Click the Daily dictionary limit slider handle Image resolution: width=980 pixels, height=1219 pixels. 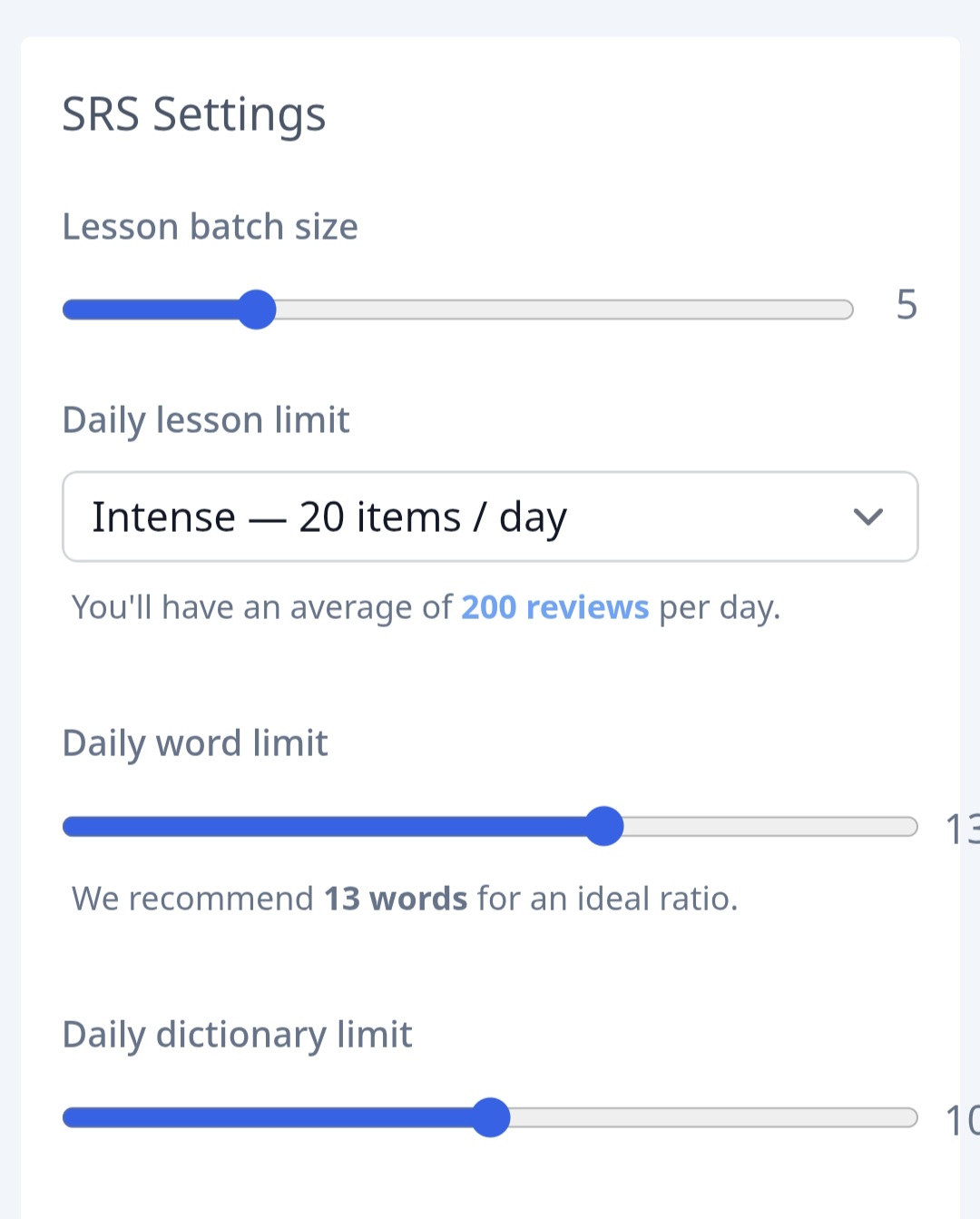point(491,1117)
